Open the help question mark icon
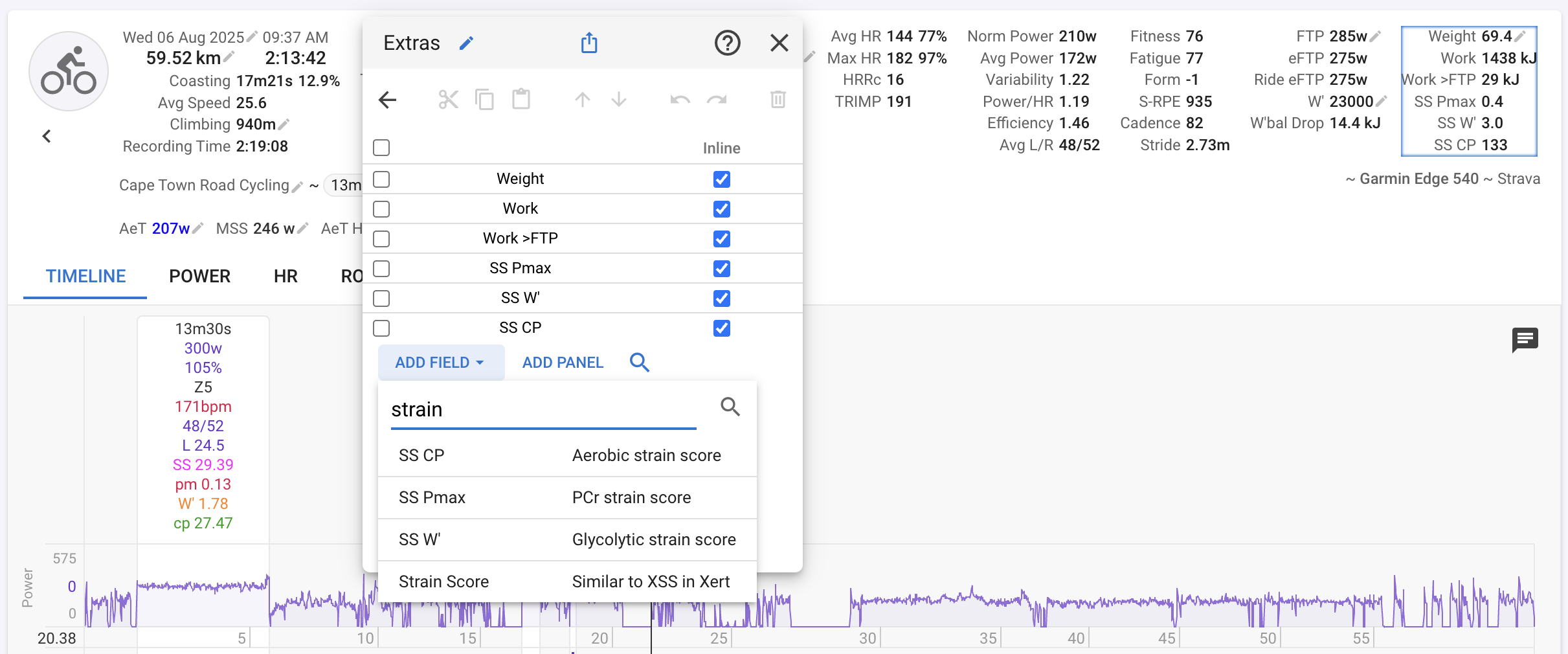The width and height of the screenshot is (1568, 654). click(727, 43)
